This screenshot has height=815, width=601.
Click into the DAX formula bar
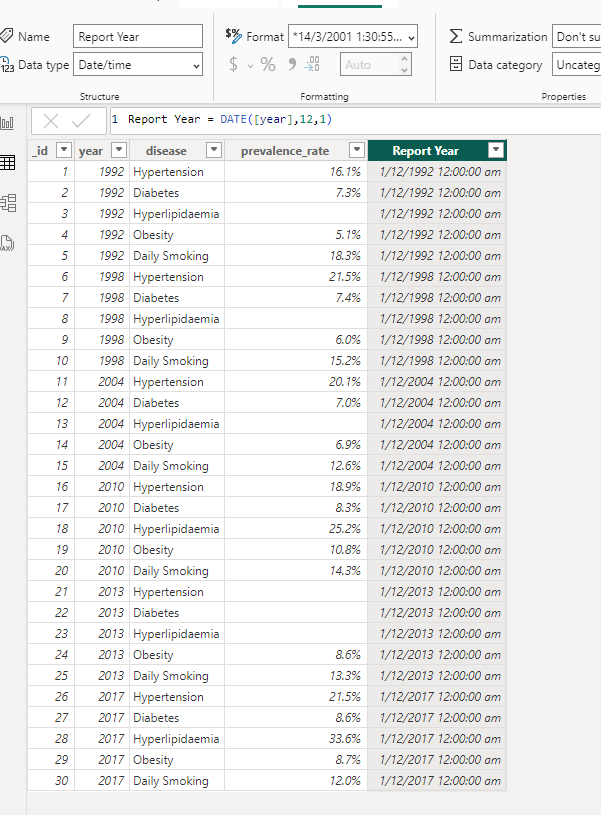click(x=356, y=120)
